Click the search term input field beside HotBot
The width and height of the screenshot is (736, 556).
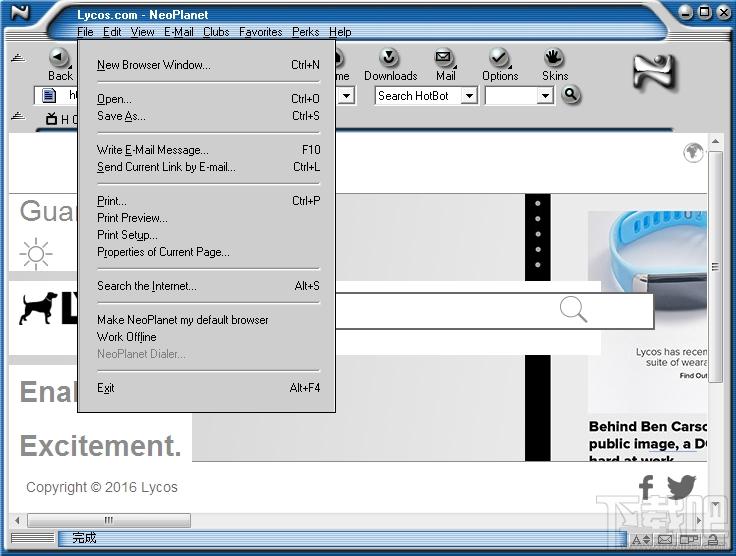(x=512, y=96)
